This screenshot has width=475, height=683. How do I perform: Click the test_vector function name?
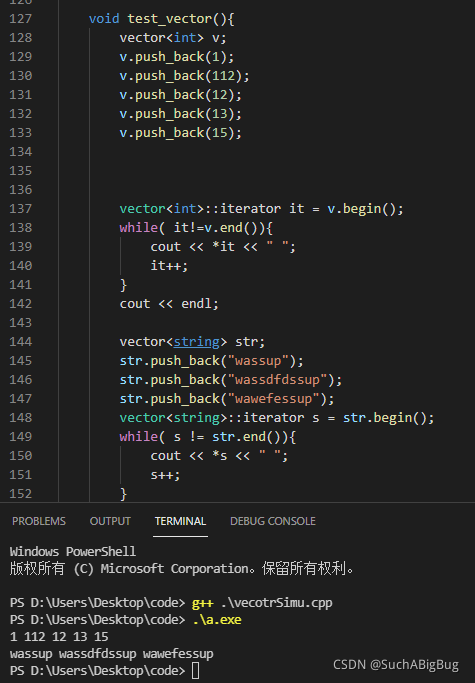pos(169,19)
